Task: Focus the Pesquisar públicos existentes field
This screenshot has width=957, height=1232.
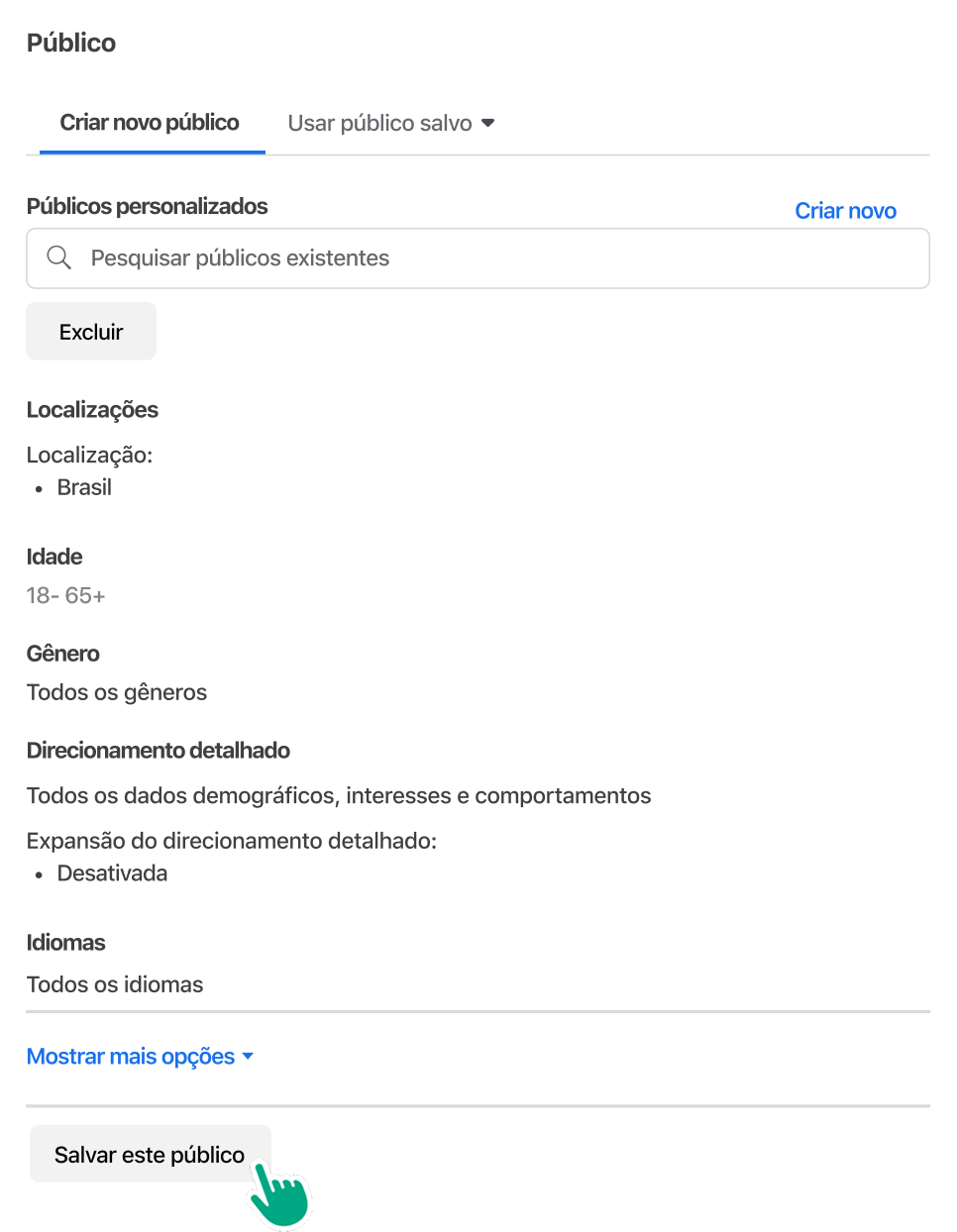Action: tap(478, 258)
